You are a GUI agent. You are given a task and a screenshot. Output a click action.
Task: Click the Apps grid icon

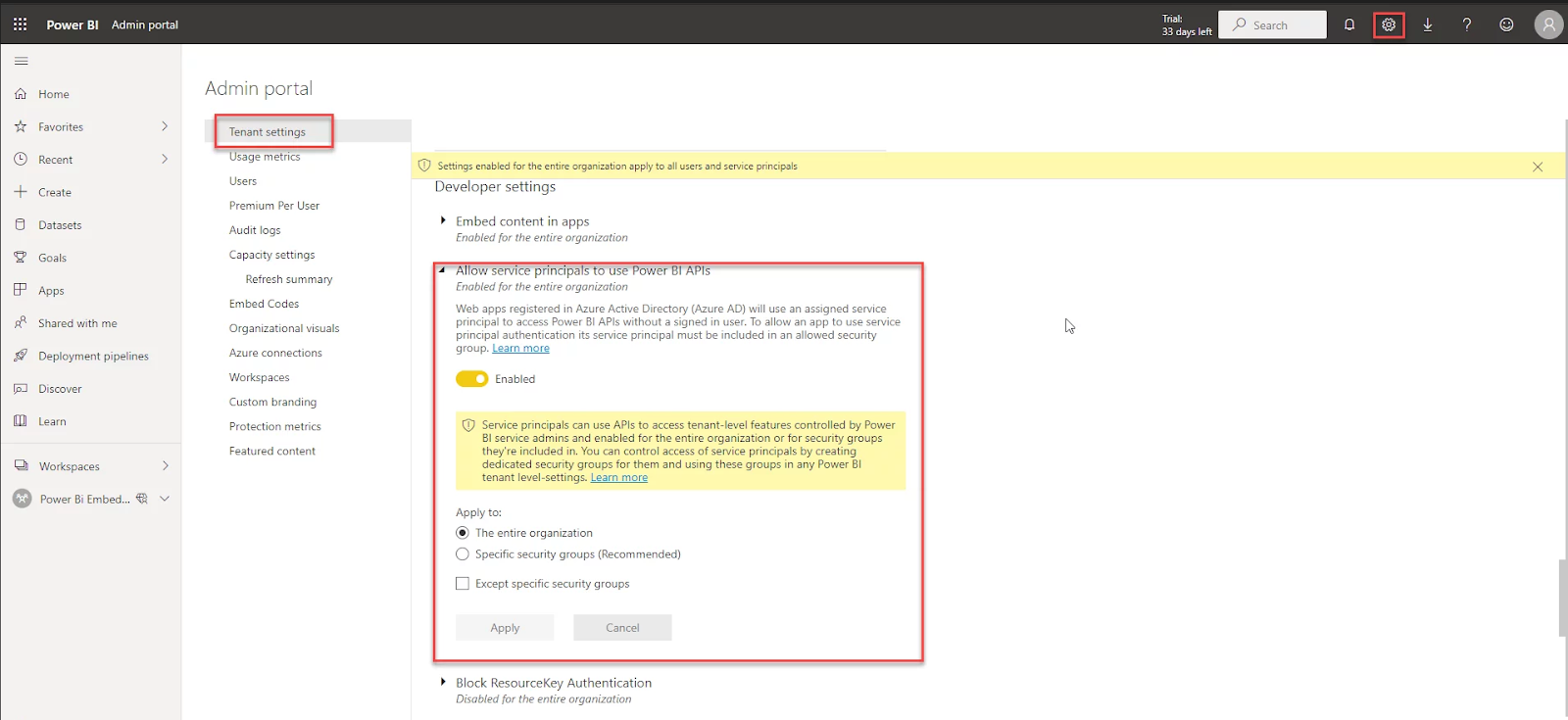pos(21,290)
